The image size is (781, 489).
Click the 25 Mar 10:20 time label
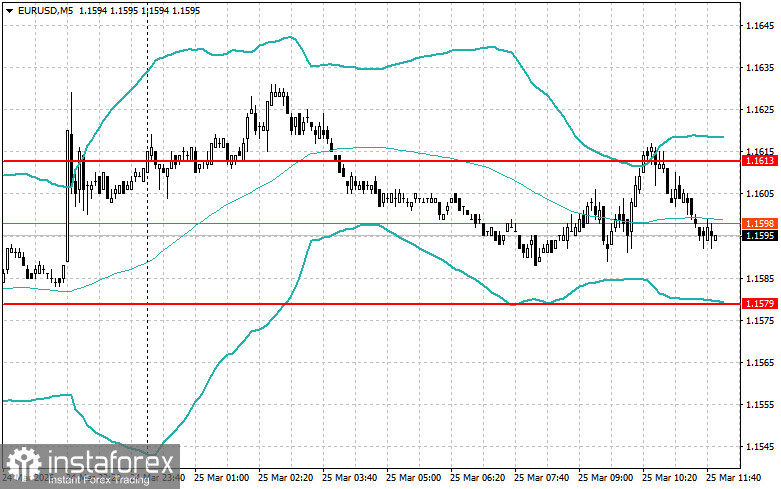(x=669, y=478)
